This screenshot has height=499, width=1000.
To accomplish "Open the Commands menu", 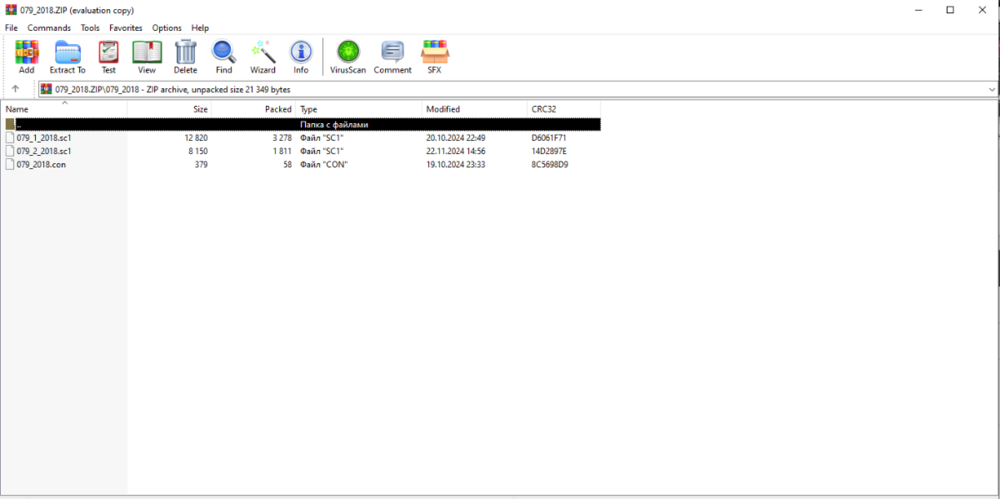I will [x=49, y=28].
